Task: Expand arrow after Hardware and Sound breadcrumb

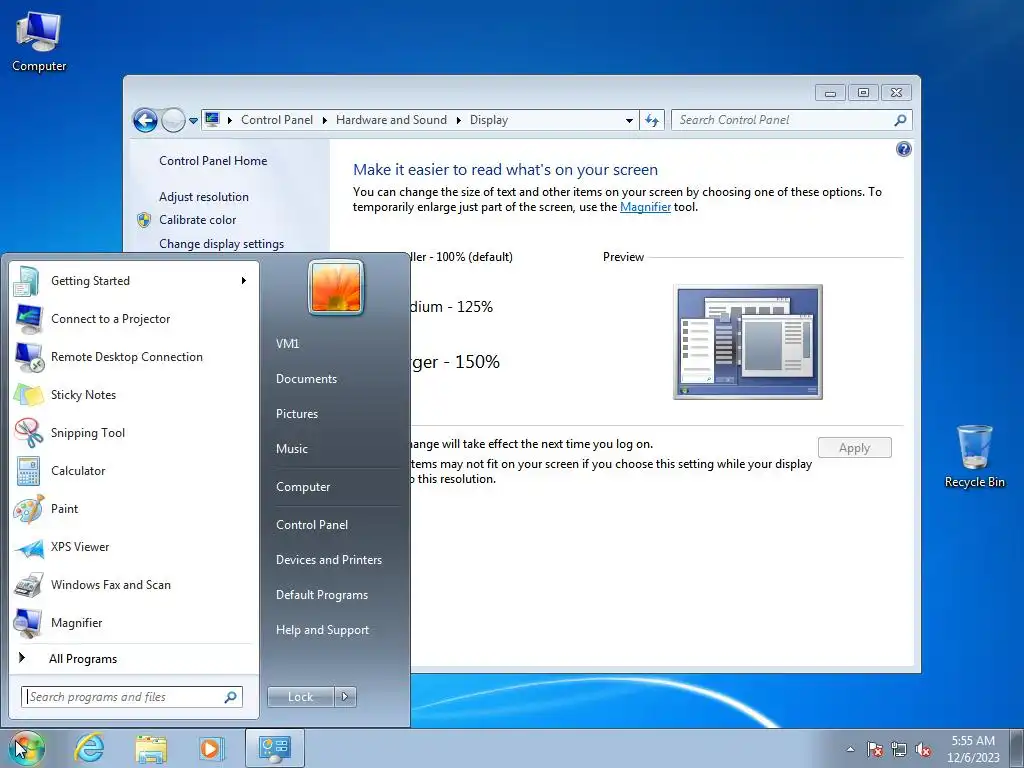Action: (x=458, y=120)
